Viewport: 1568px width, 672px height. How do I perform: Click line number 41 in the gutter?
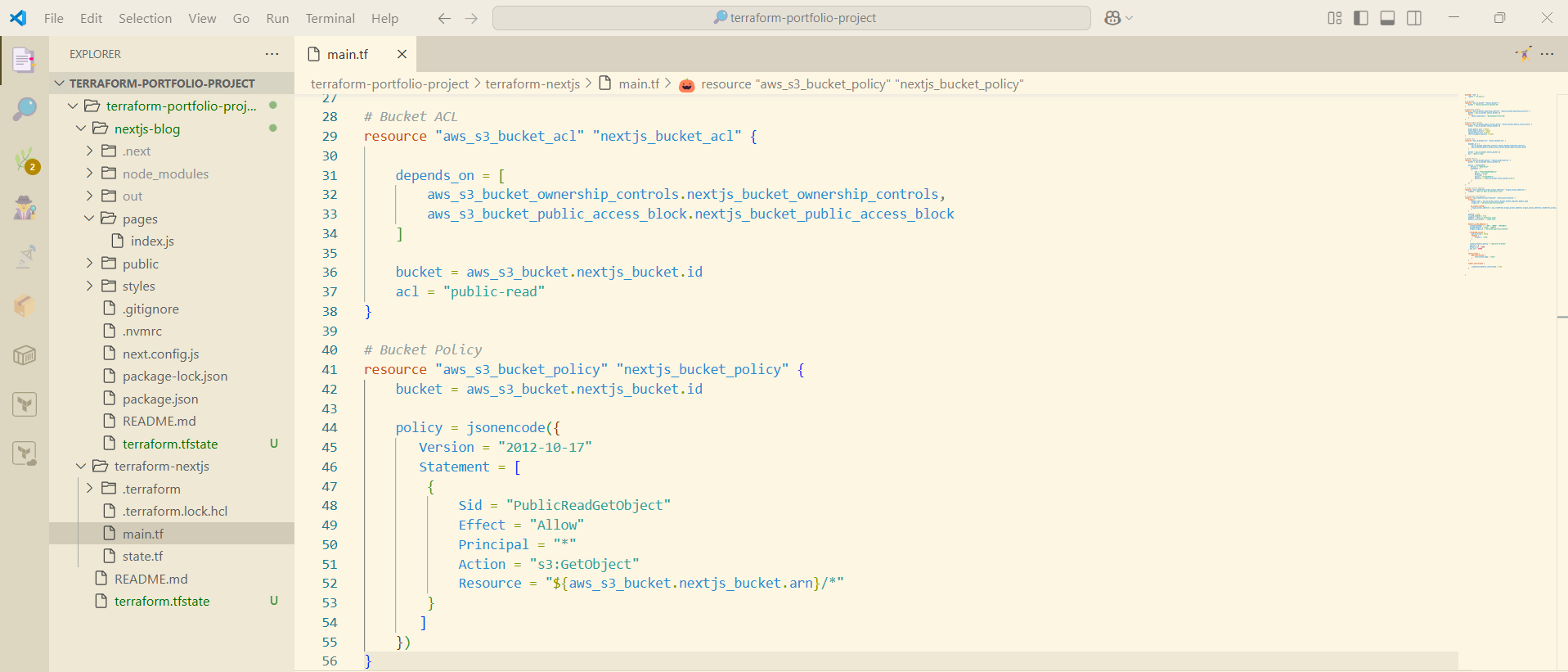(x=330, y=369)
